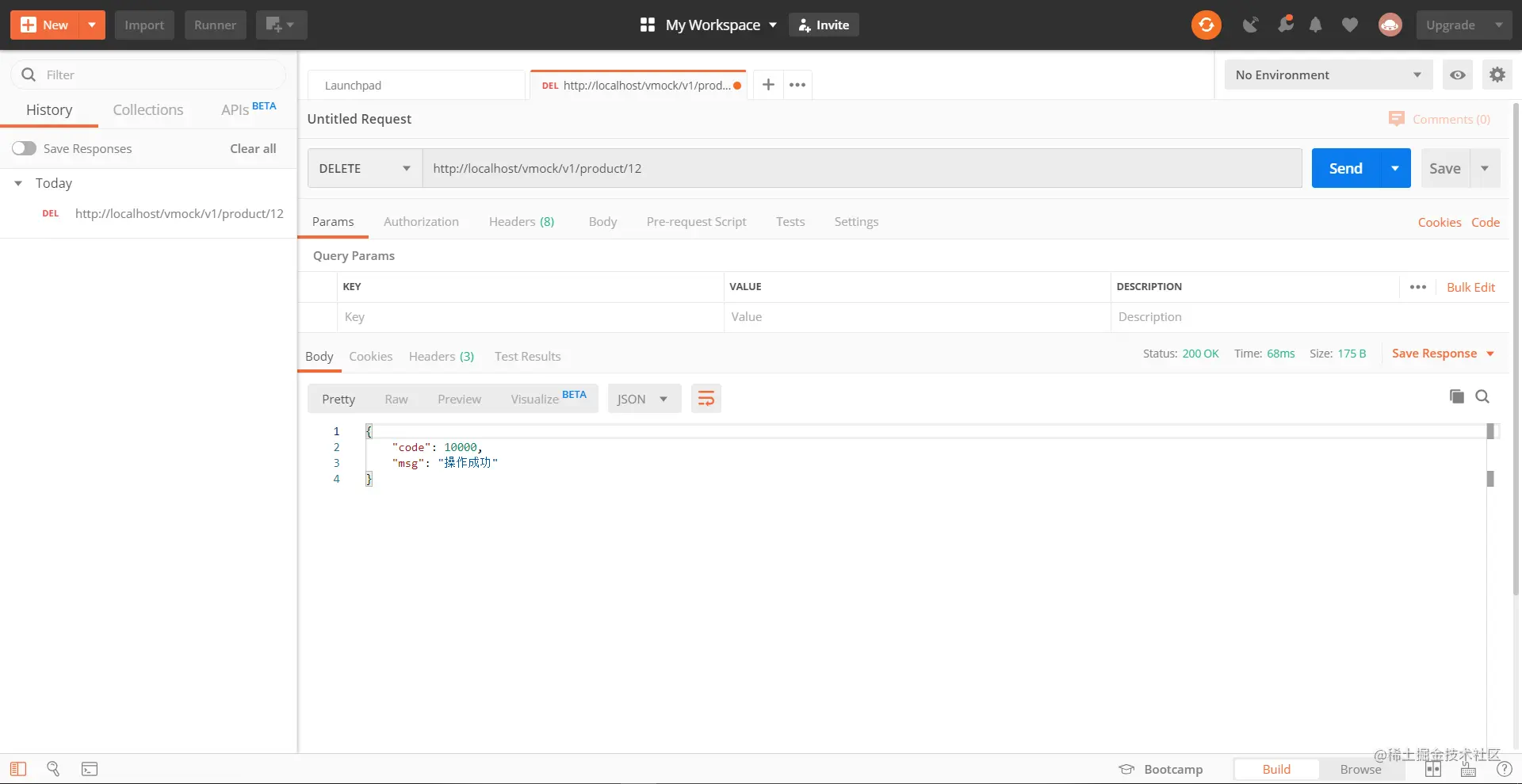Click the environment quick look eye icon
1522x784 pixels.
[1457, 75]
